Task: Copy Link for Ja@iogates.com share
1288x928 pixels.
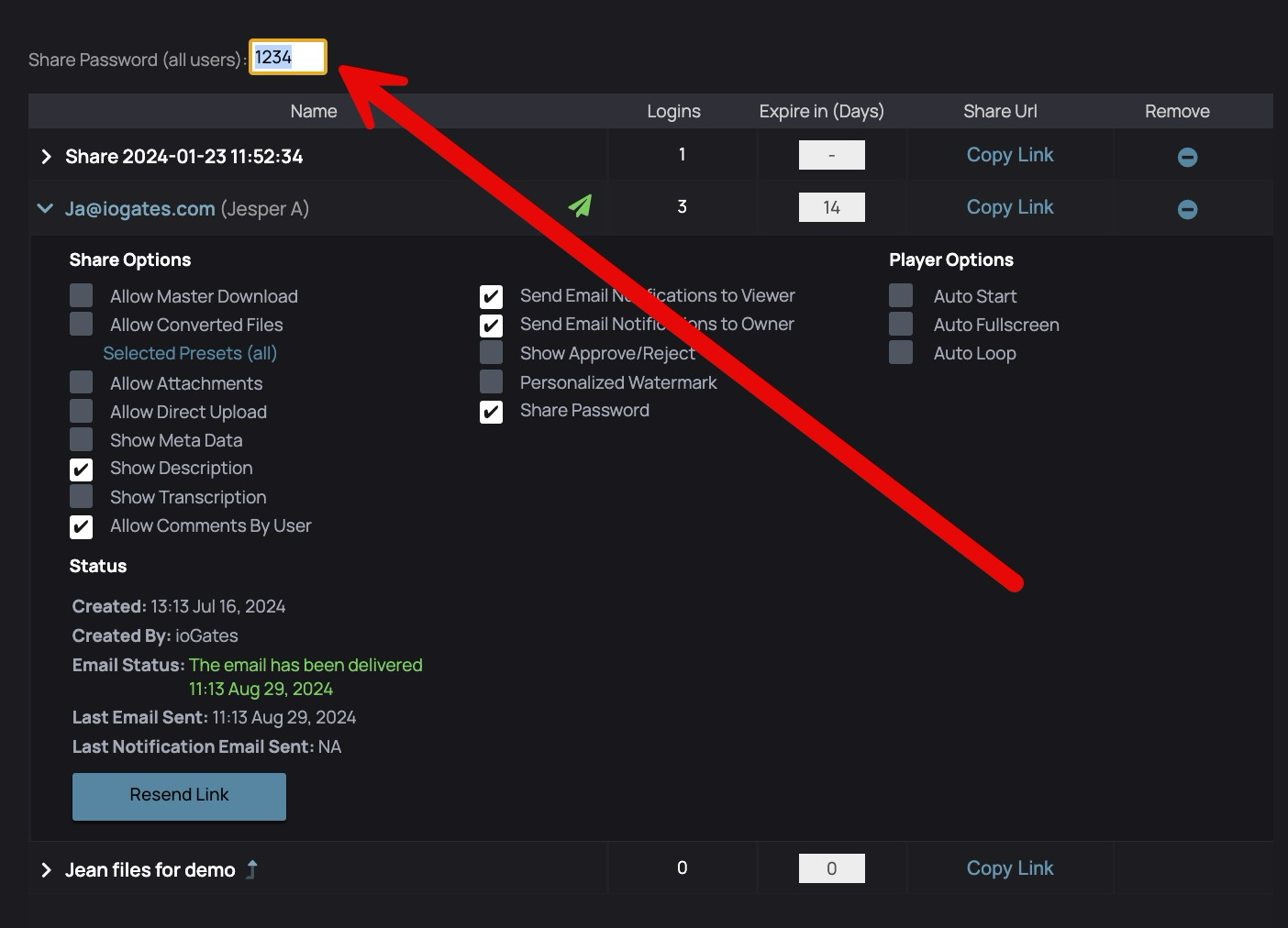Action: tap(1009, 207)
